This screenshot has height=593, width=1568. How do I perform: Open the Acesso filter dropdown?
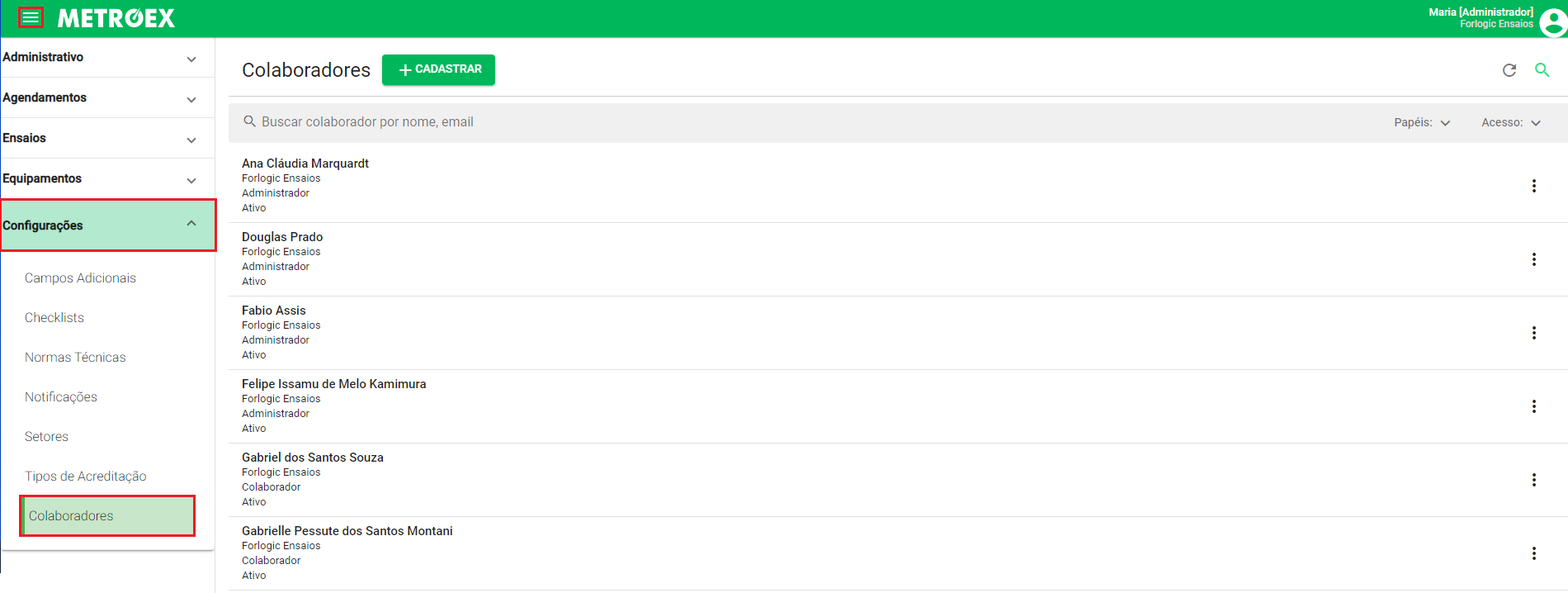[1511, 122]
